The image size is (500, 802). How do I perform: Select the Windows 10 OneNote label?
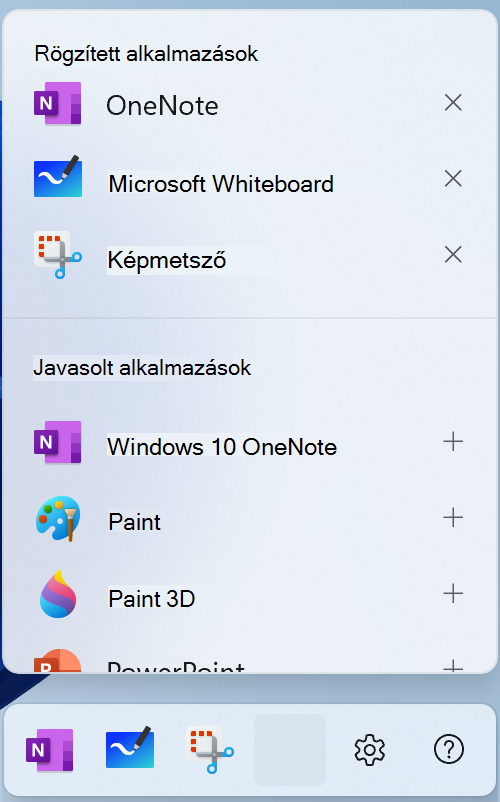click(222, 447)
